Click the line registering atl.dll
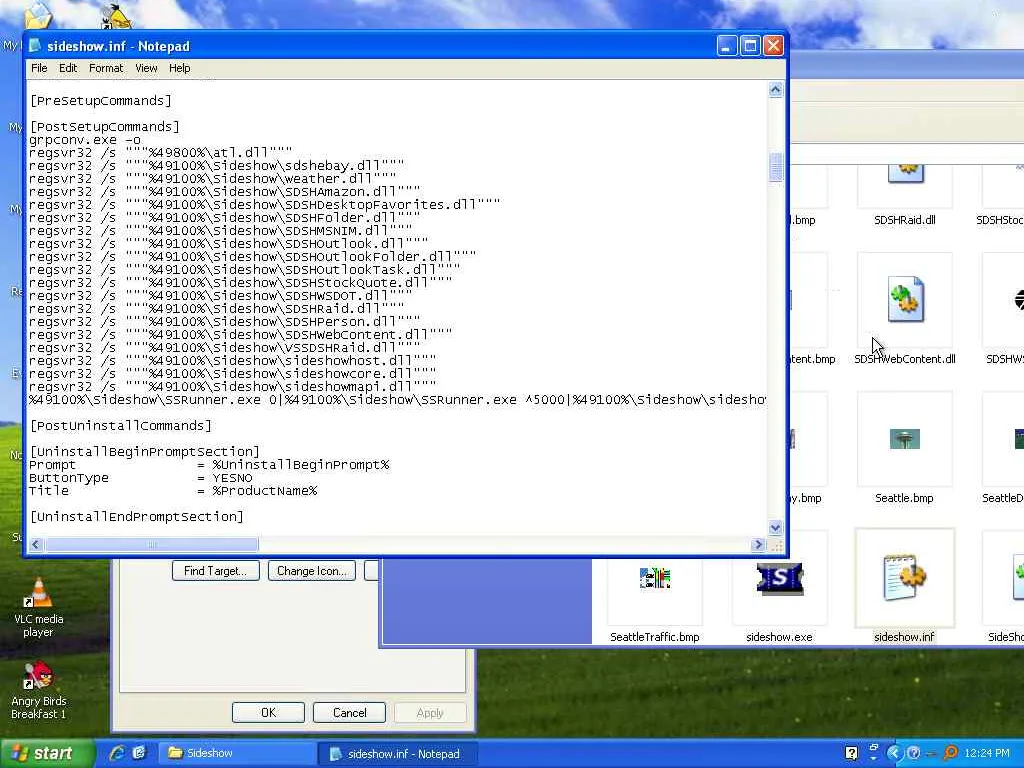This screenshot has width=1024, height=768. (161, 153)
